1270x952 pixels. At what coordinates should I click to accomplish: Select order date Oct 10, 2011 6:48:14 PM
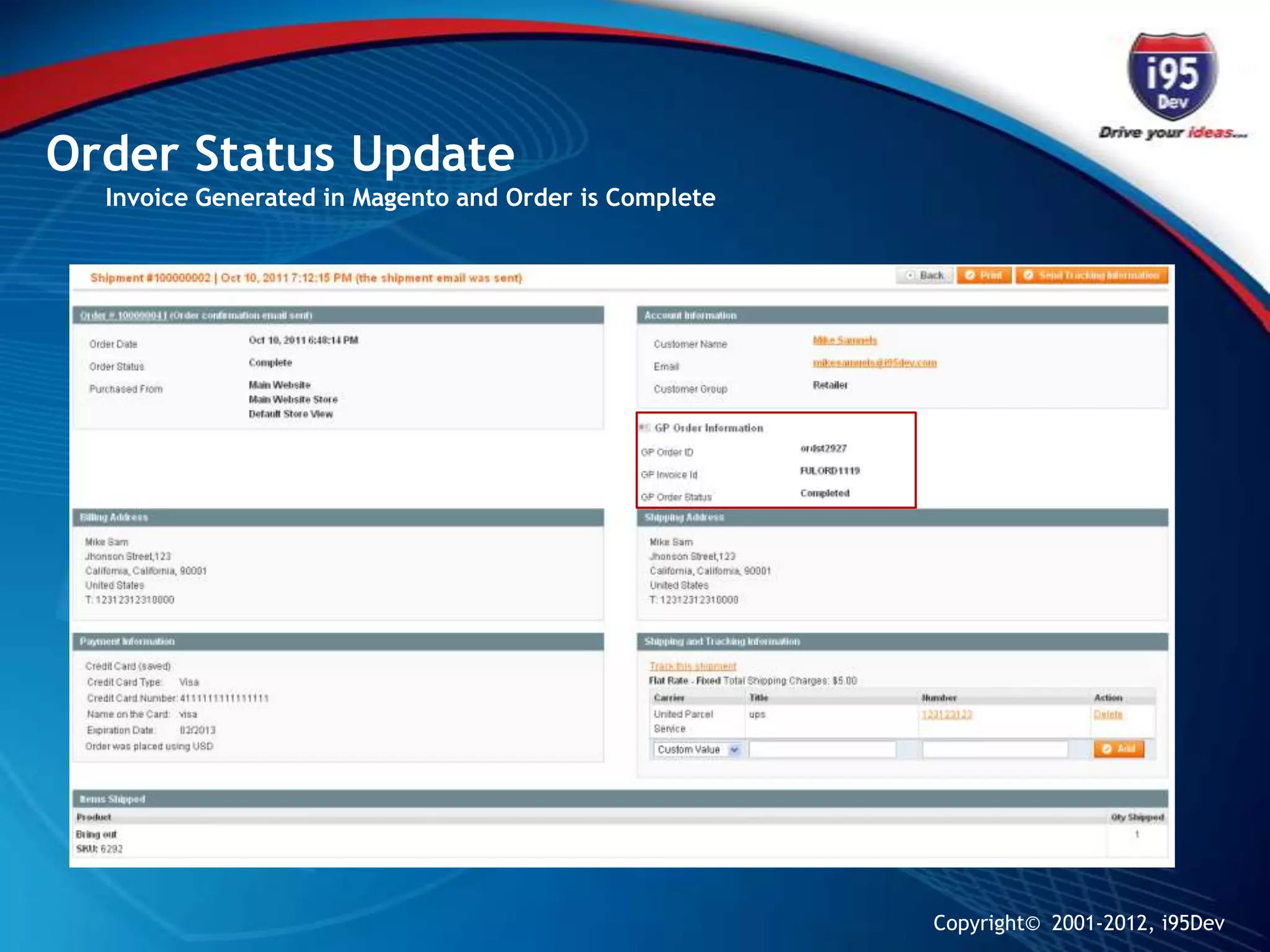pos(303,340)
